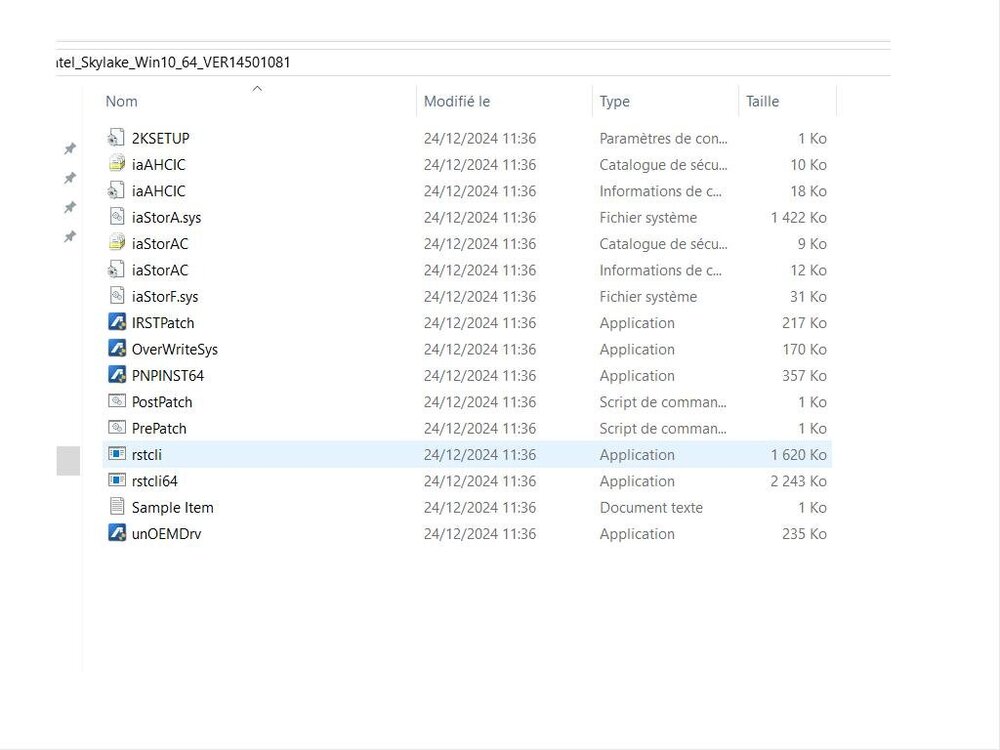Screen dimensions: 1000x750
Task: Click the PNPINST64 application icon
Action: [x=116, y=376]
